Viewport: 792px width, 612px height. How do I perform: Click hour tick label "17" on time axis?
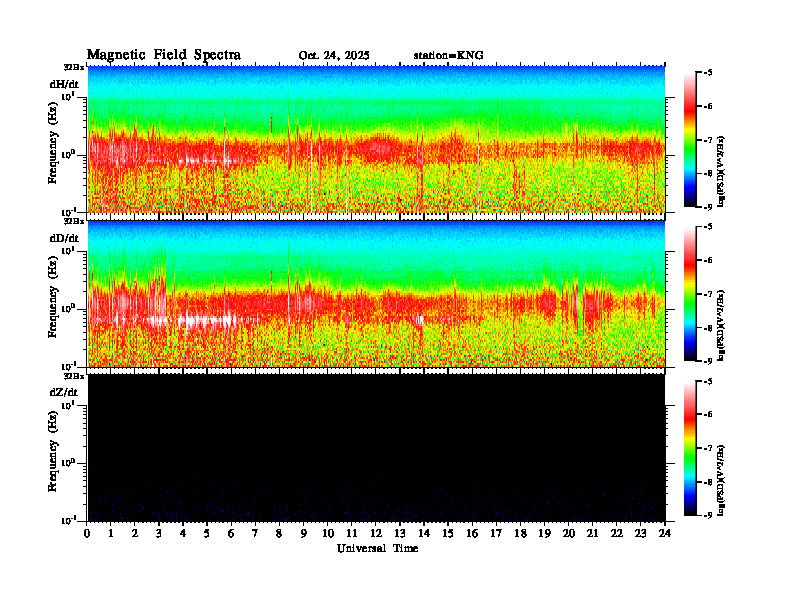(496, 533)
